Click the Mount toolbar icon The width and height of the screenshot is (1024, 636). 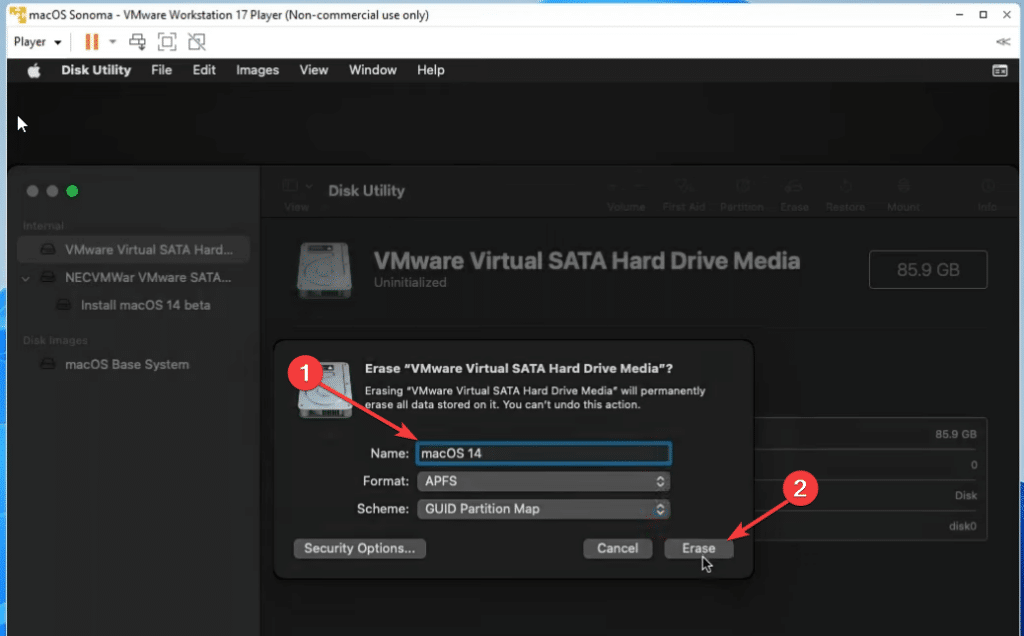[904, 187]
